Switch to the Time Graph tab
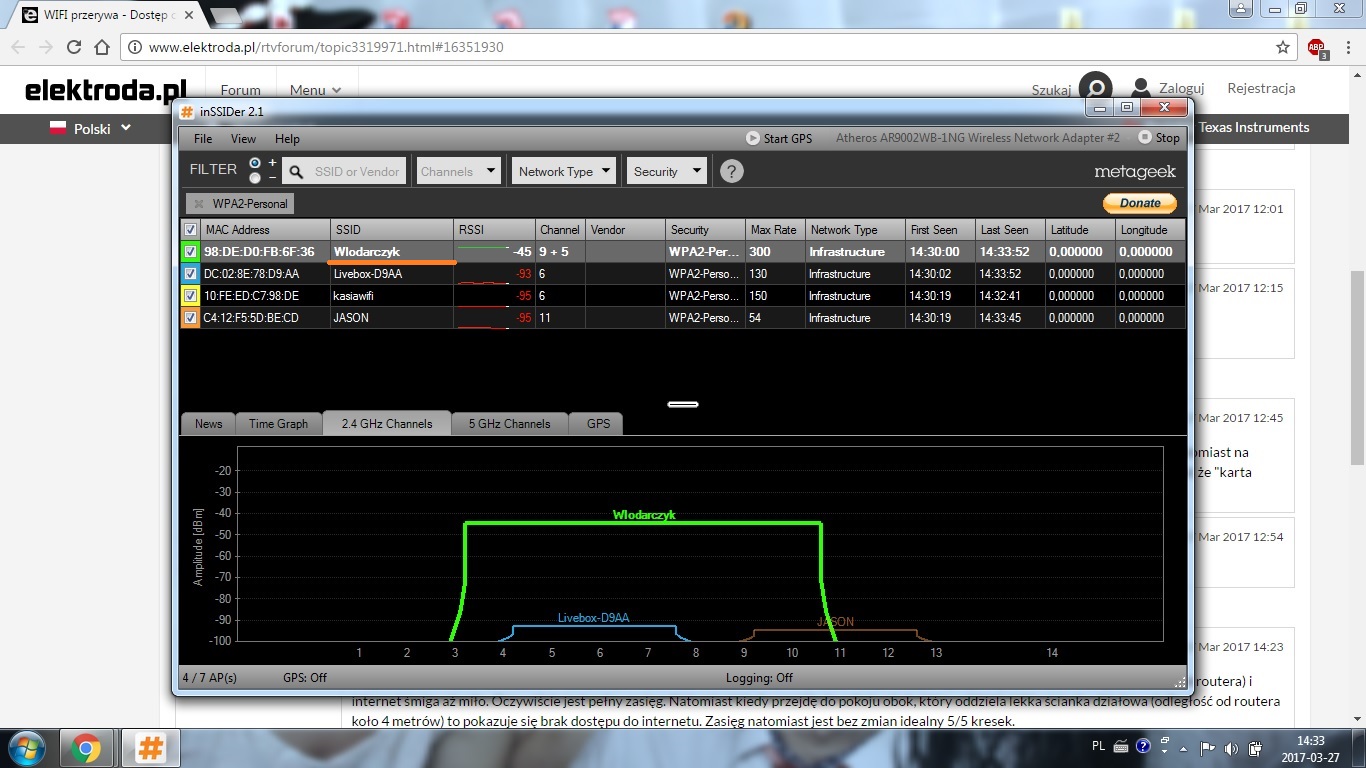The width and height of the screenshot is (1366, 768). point(278,424)
